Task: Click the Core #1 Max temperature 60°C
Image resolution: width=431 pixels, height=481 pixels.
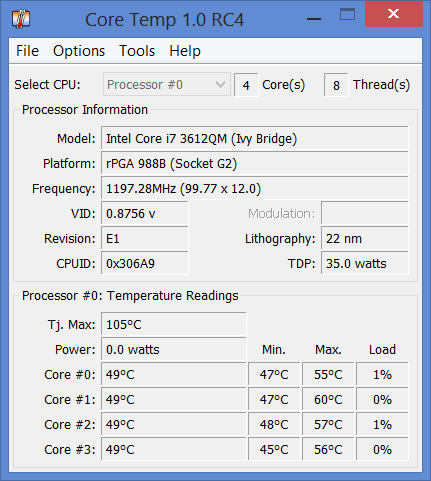Action: coord(328,399)
